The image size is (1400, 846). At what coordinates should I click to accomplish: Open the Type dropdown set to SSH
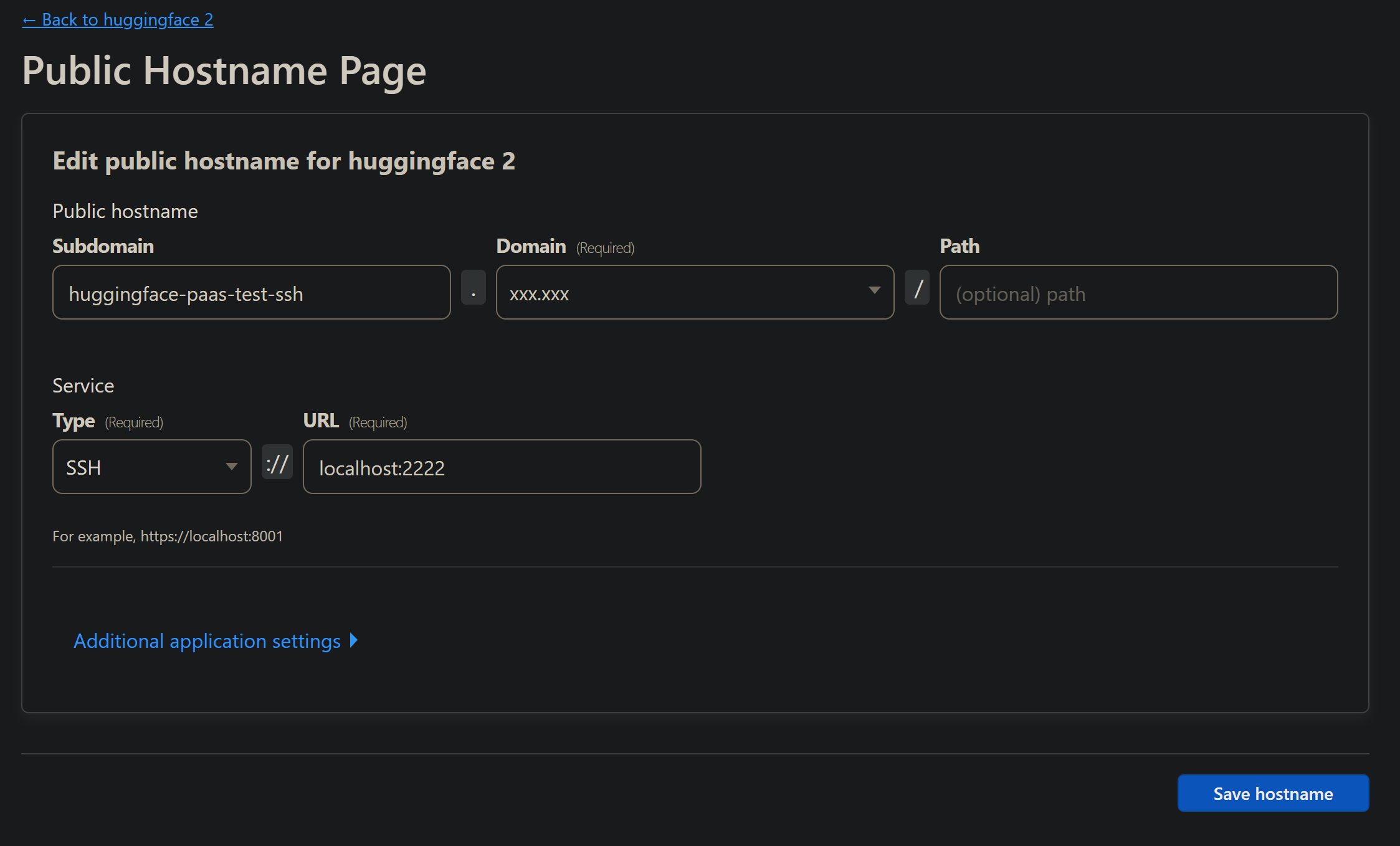point(151,467)
